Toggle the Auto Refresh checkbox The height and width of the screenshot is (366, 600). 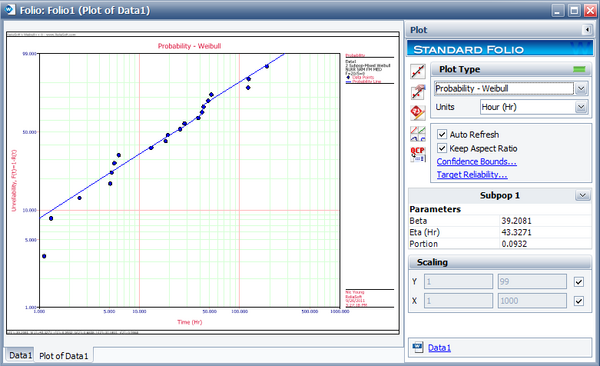[442, 134]
